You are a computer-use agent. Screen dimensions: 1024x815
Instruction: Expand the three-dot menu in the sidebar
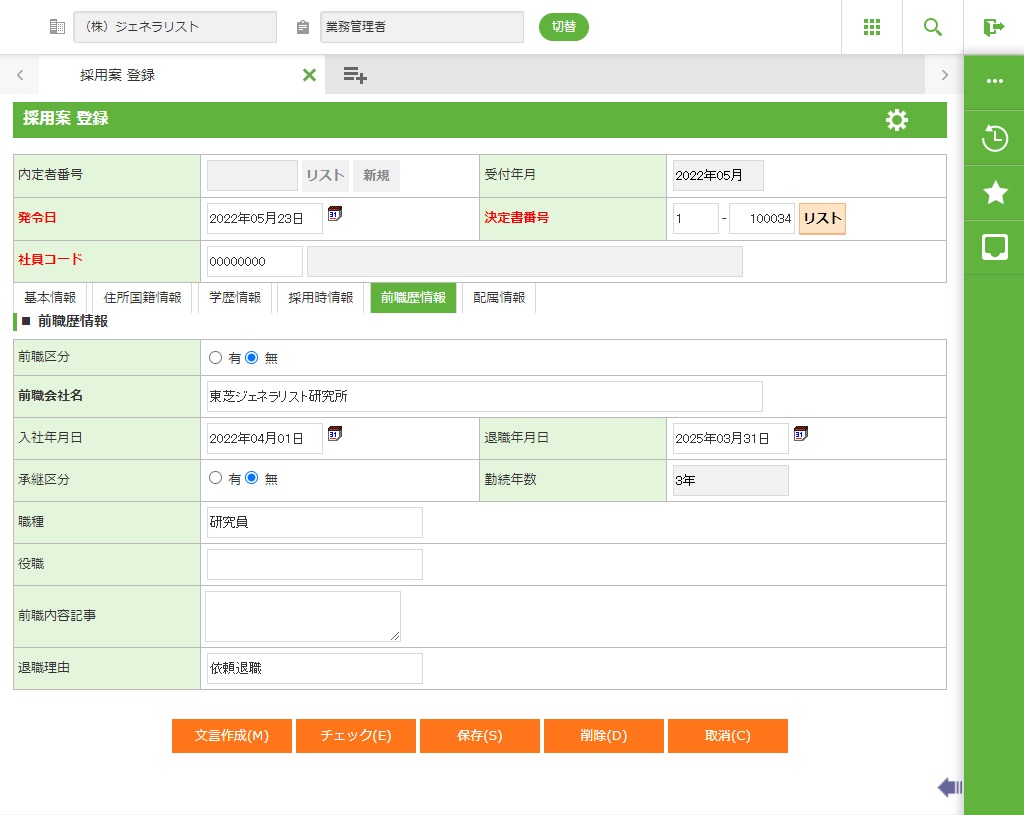click(x=994, y=81)
